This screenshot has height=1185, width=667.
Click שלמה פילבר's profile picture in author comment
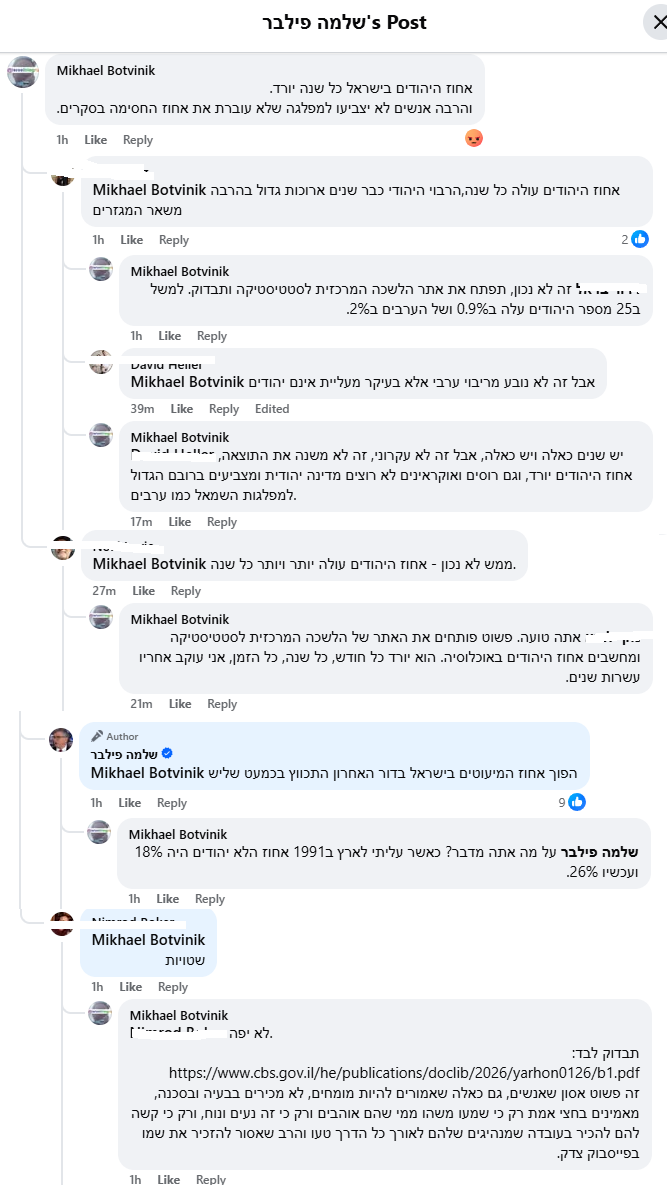61,740
